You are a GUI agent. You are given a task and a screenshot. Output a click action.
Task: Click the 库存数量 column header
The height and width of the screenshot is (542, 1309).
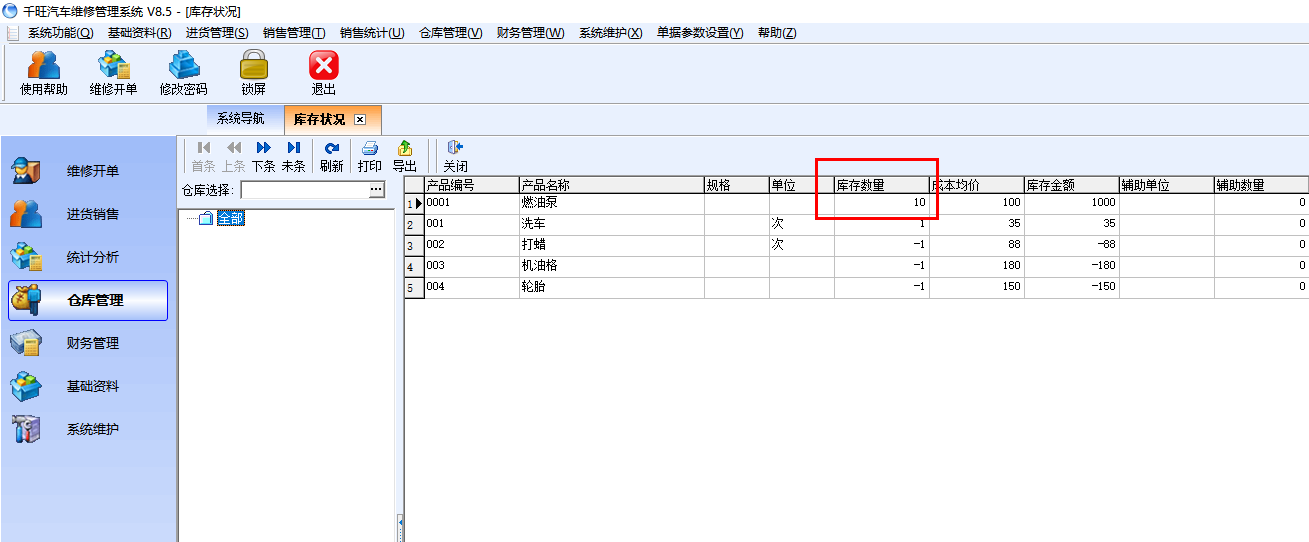click(x=882, y=185)
